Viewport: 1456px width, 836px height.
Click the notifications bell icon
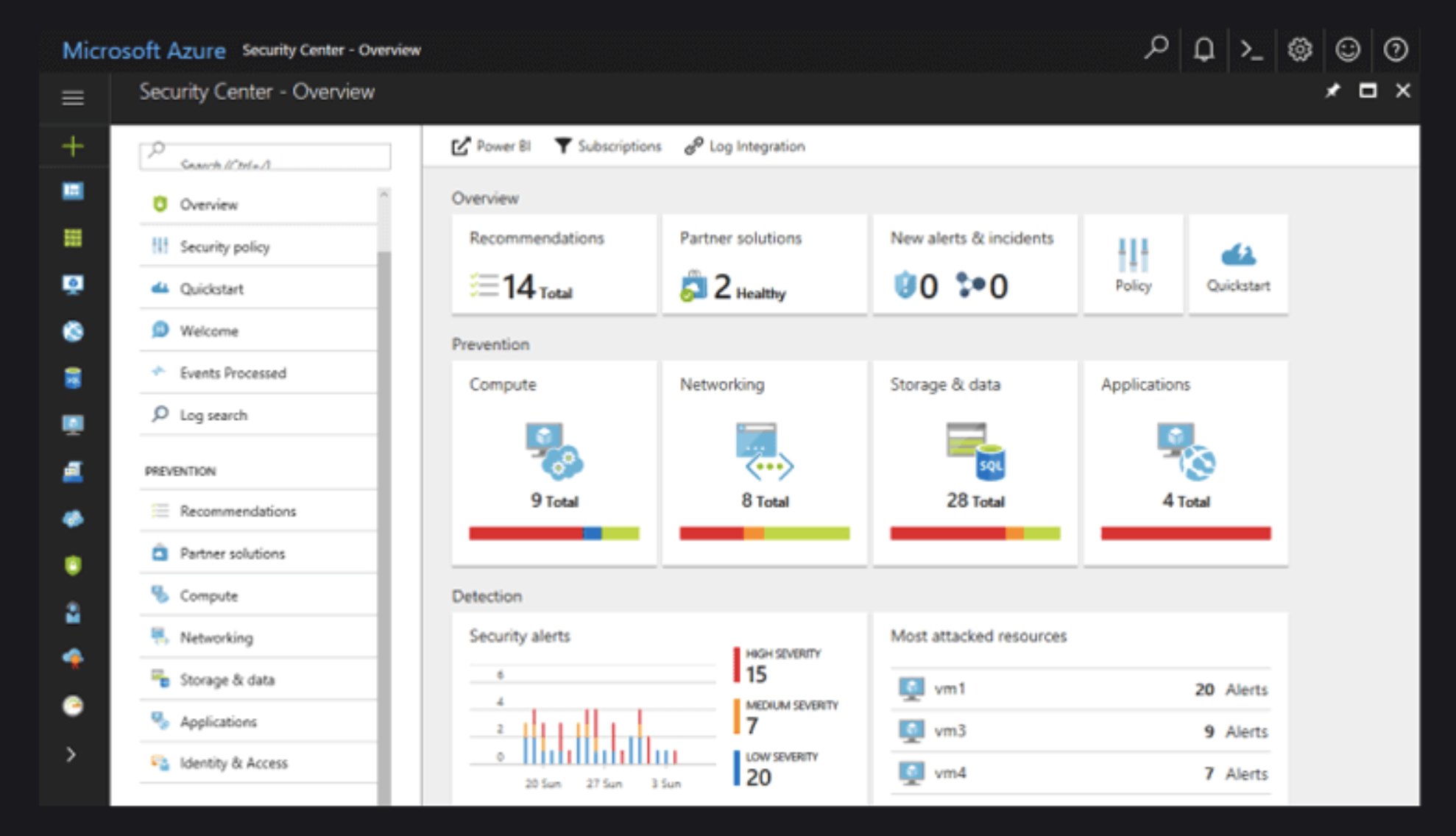click(x=1204, y=50)
